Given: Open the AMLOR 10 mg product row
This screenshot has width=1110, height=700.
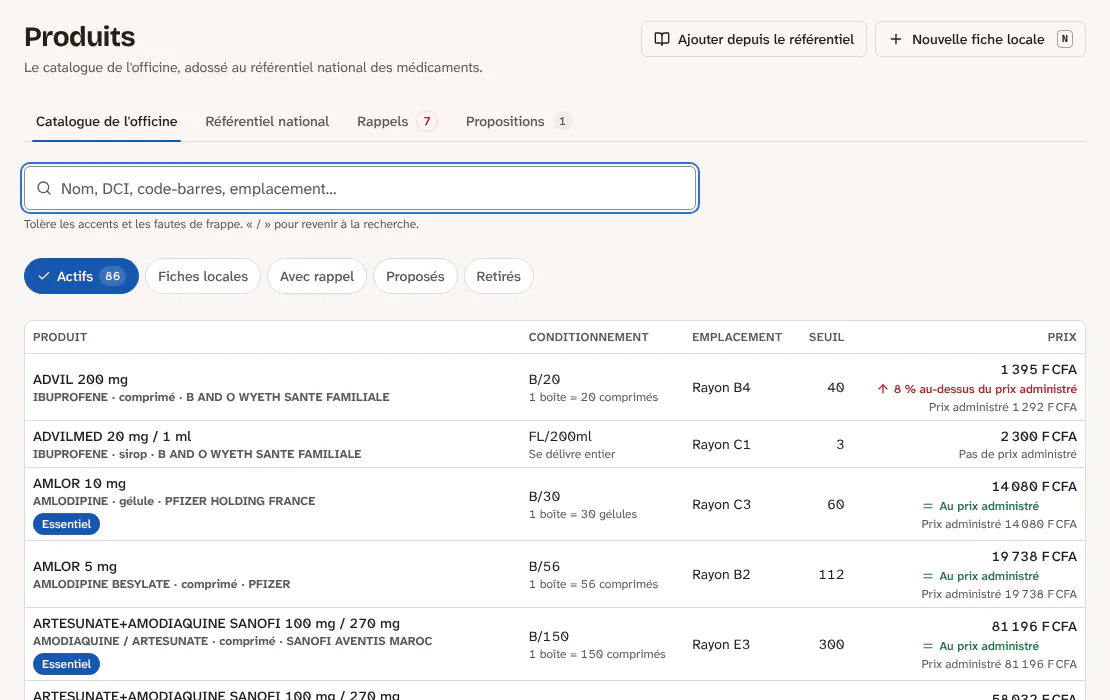Looking at the screenshot, I should (554, 505).
